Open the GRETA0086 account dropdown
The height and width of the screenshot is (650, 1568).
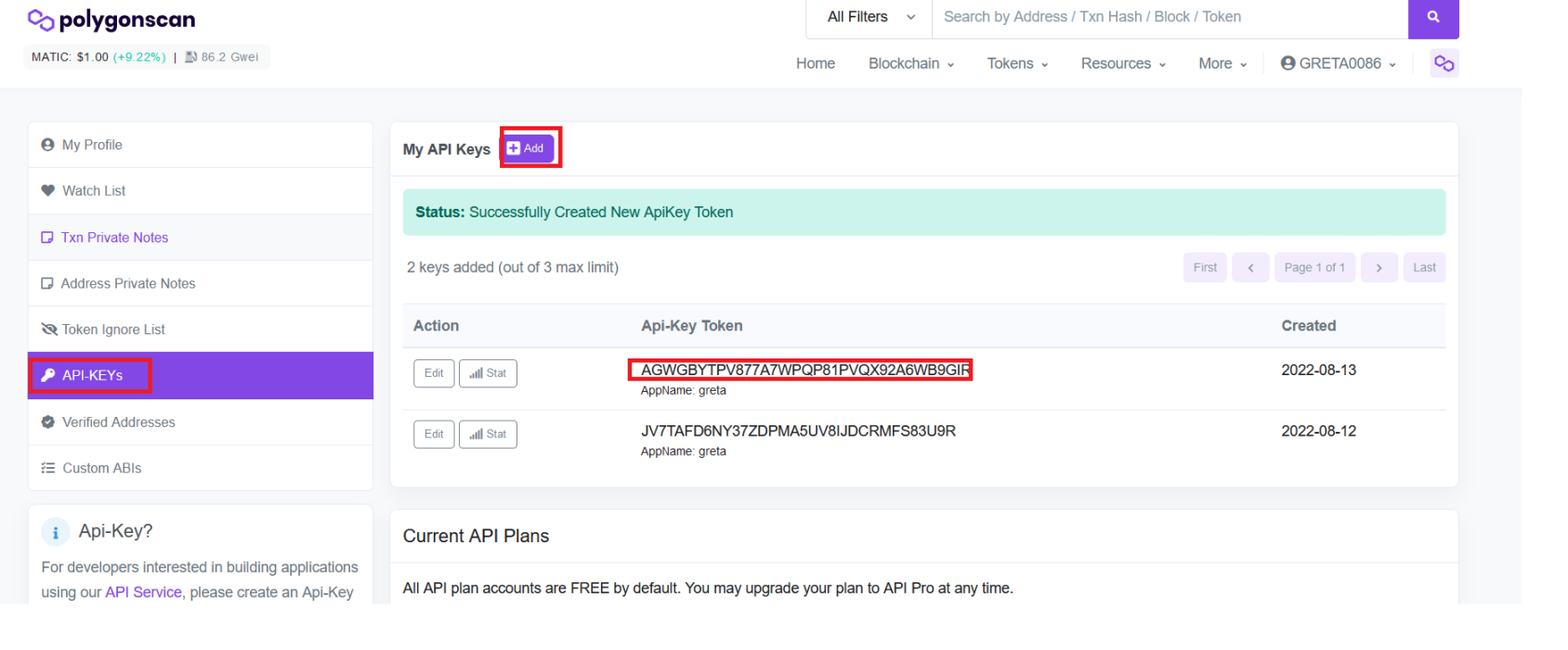click(x=1338, y=63)
